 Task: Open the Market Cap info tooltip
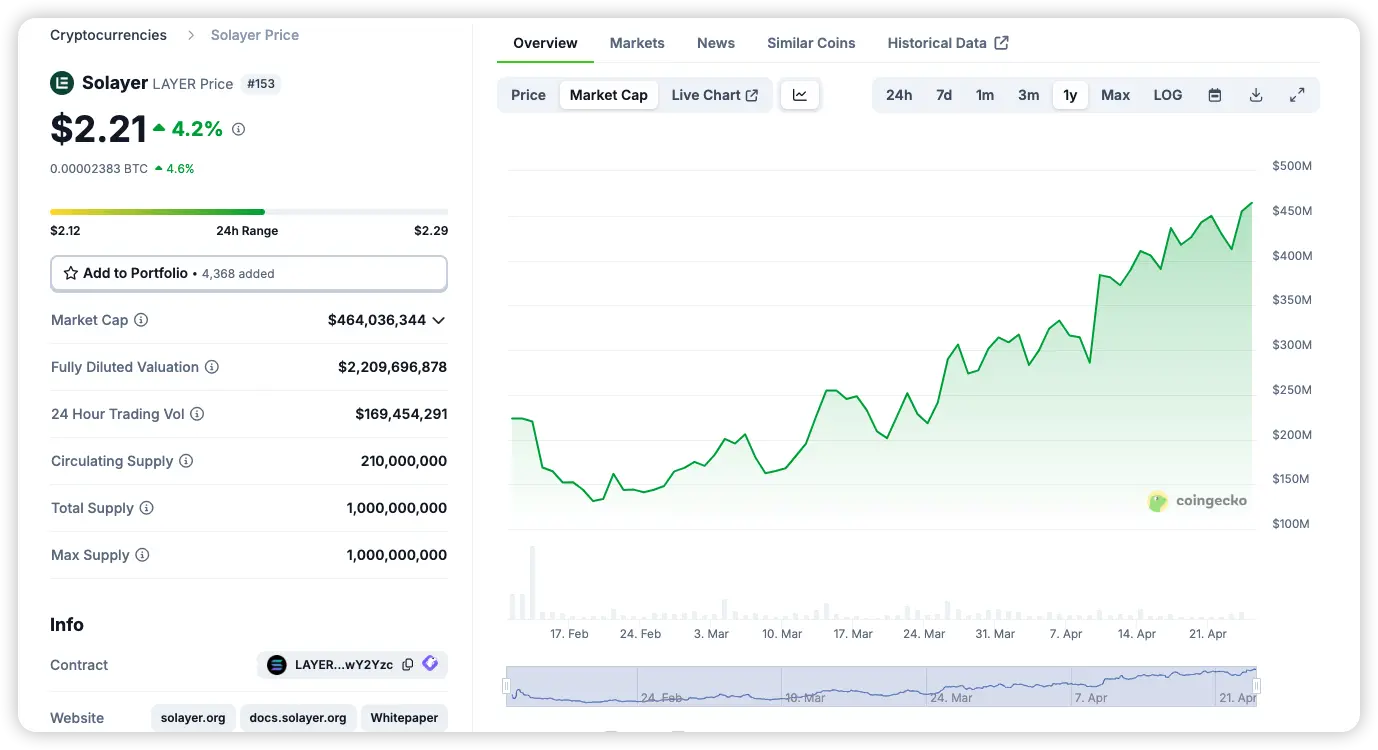(x=141, y=320)
